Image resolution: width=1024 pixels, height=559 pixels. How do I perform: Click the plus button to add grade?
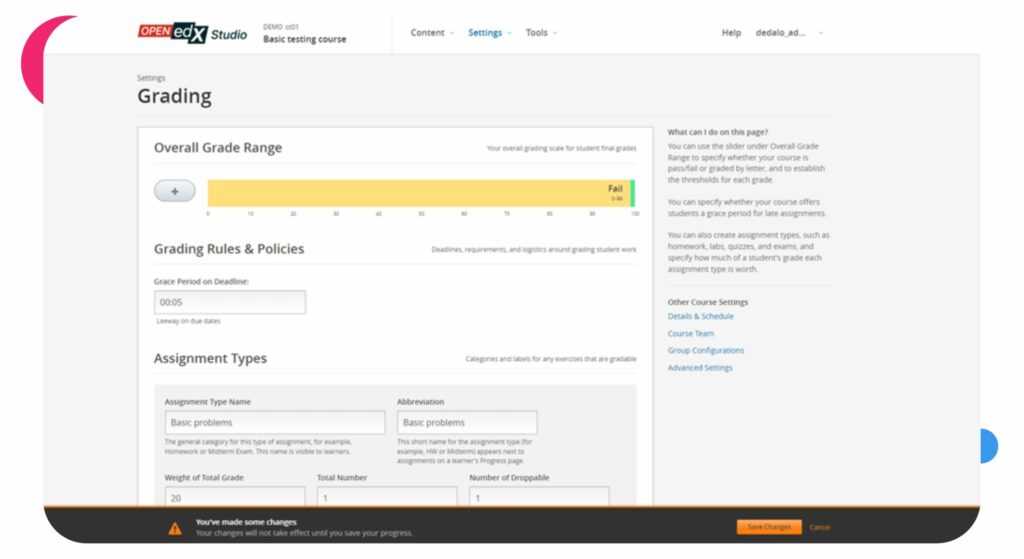[175, 191]
